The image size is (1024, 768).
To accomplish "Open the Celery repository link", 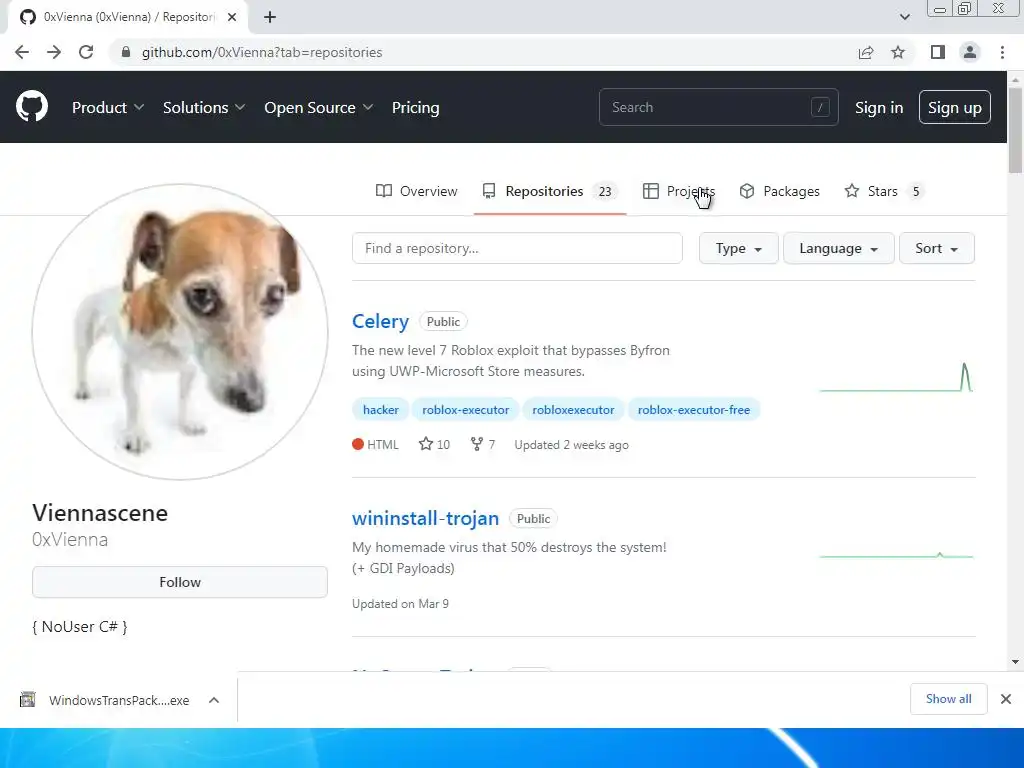I will coord(380,321).
